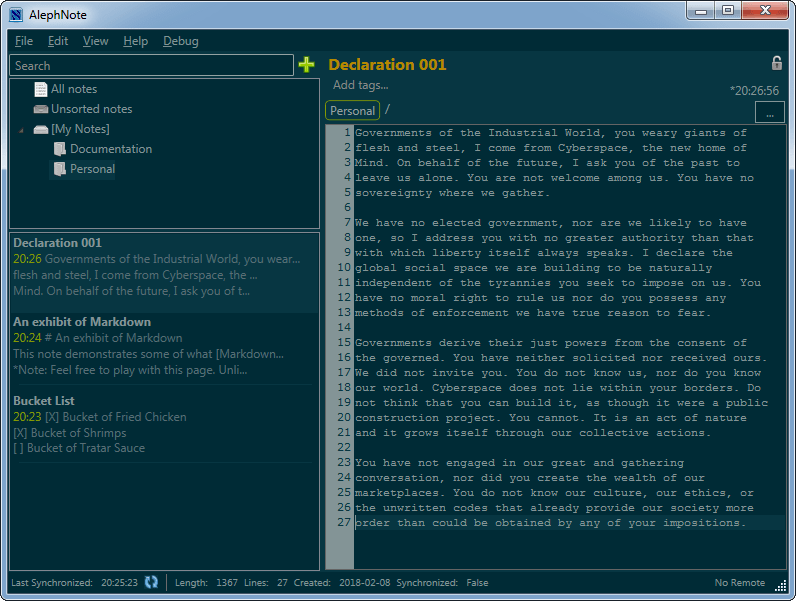Open the Debug menu
796x601 pixels.
(180, 41)
